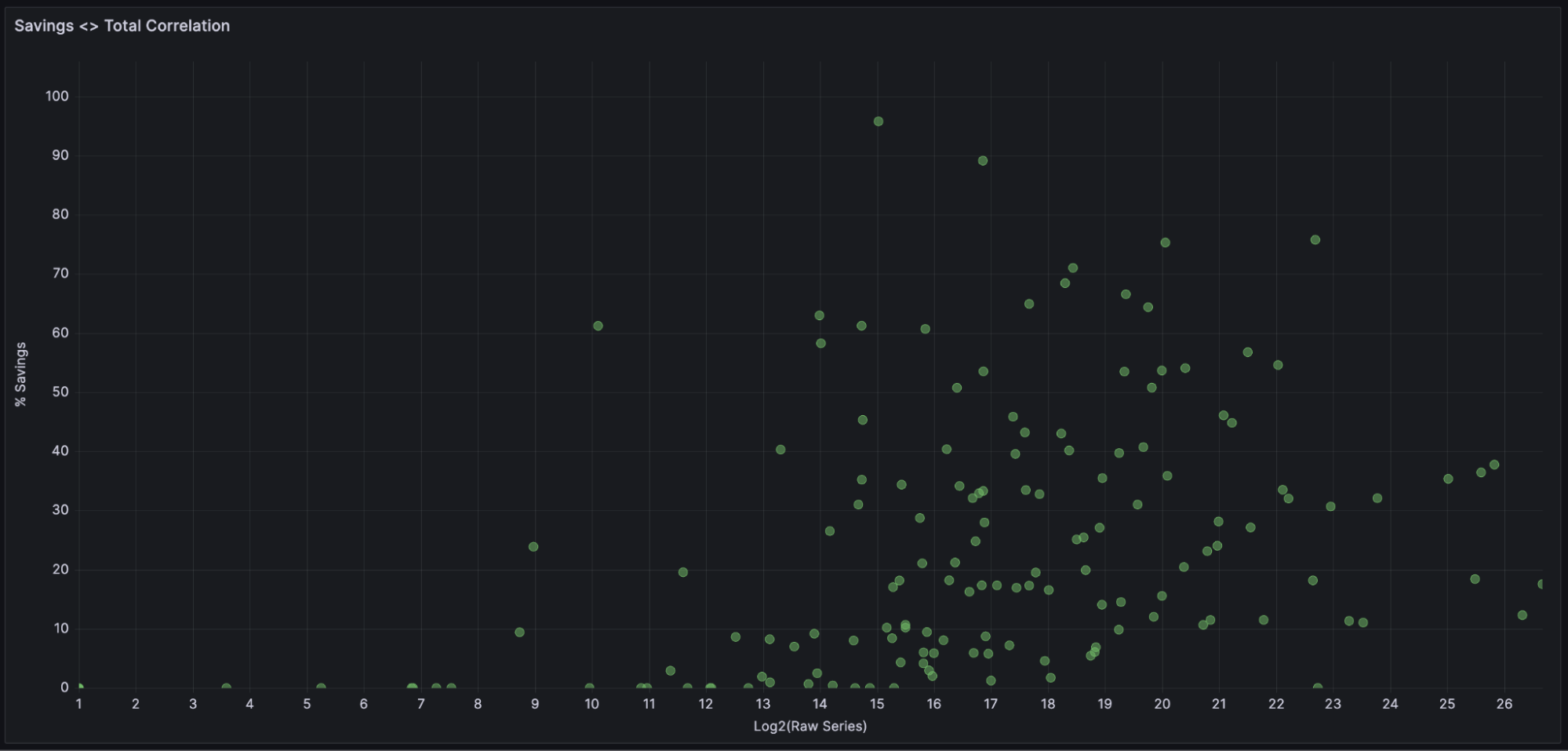The height and width of the screenshot is (751, 1568).
Task: Click the outlier point at 61% near x=10
Action: pos(598,324)
